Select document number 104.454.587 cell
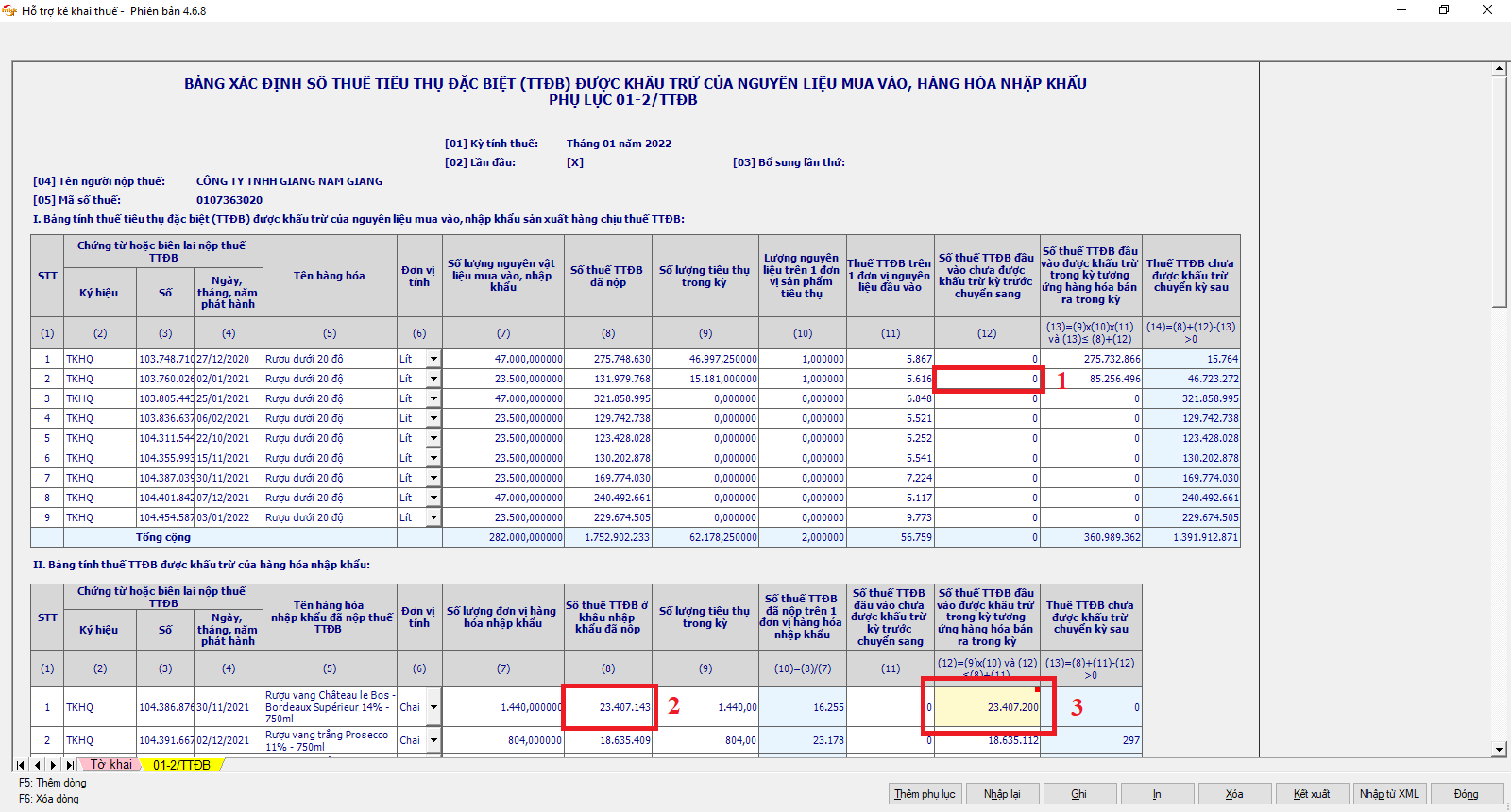The width and height of the screenshot is (1511, 812). [x=165, y=517]
